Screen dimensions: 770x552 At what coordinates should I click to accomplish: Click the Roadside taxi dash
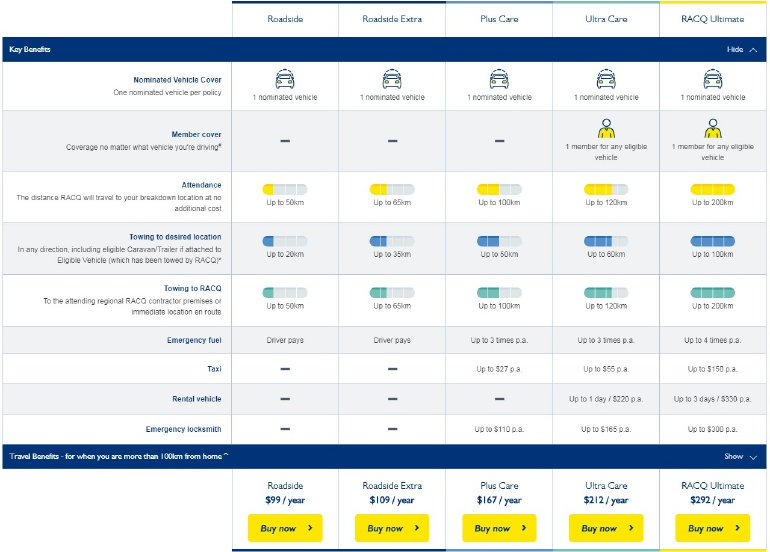coord(285,369)
